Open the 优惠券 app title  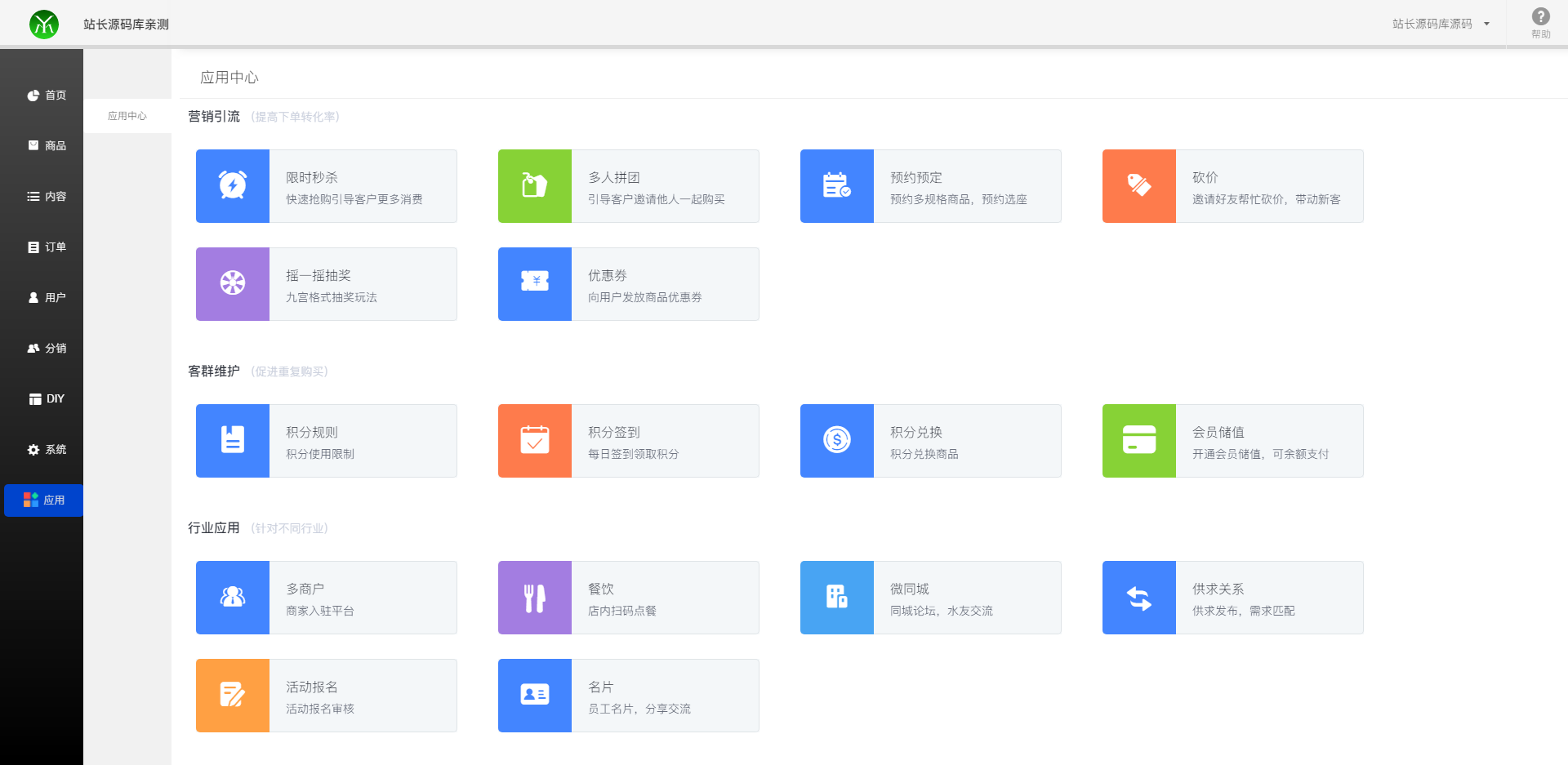[x=608, y=276]
